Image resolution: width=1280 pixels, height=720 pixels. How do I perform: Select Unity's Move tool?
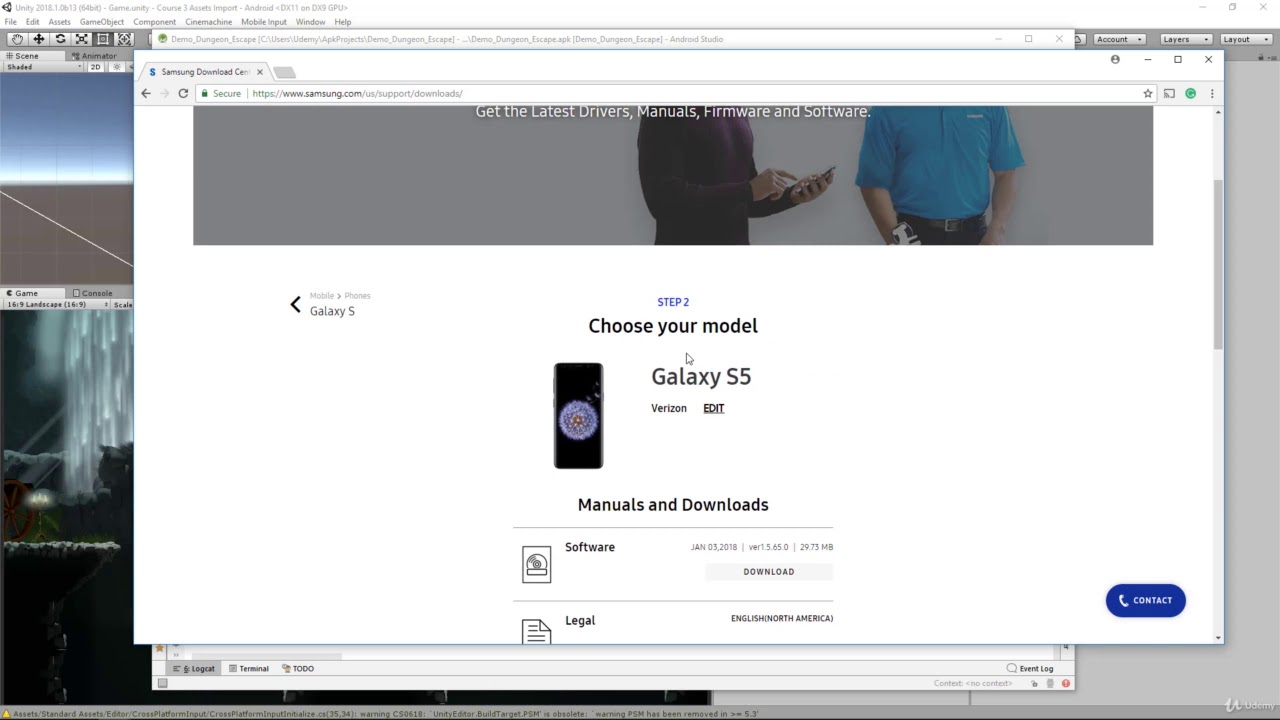(x=39, y=39)
